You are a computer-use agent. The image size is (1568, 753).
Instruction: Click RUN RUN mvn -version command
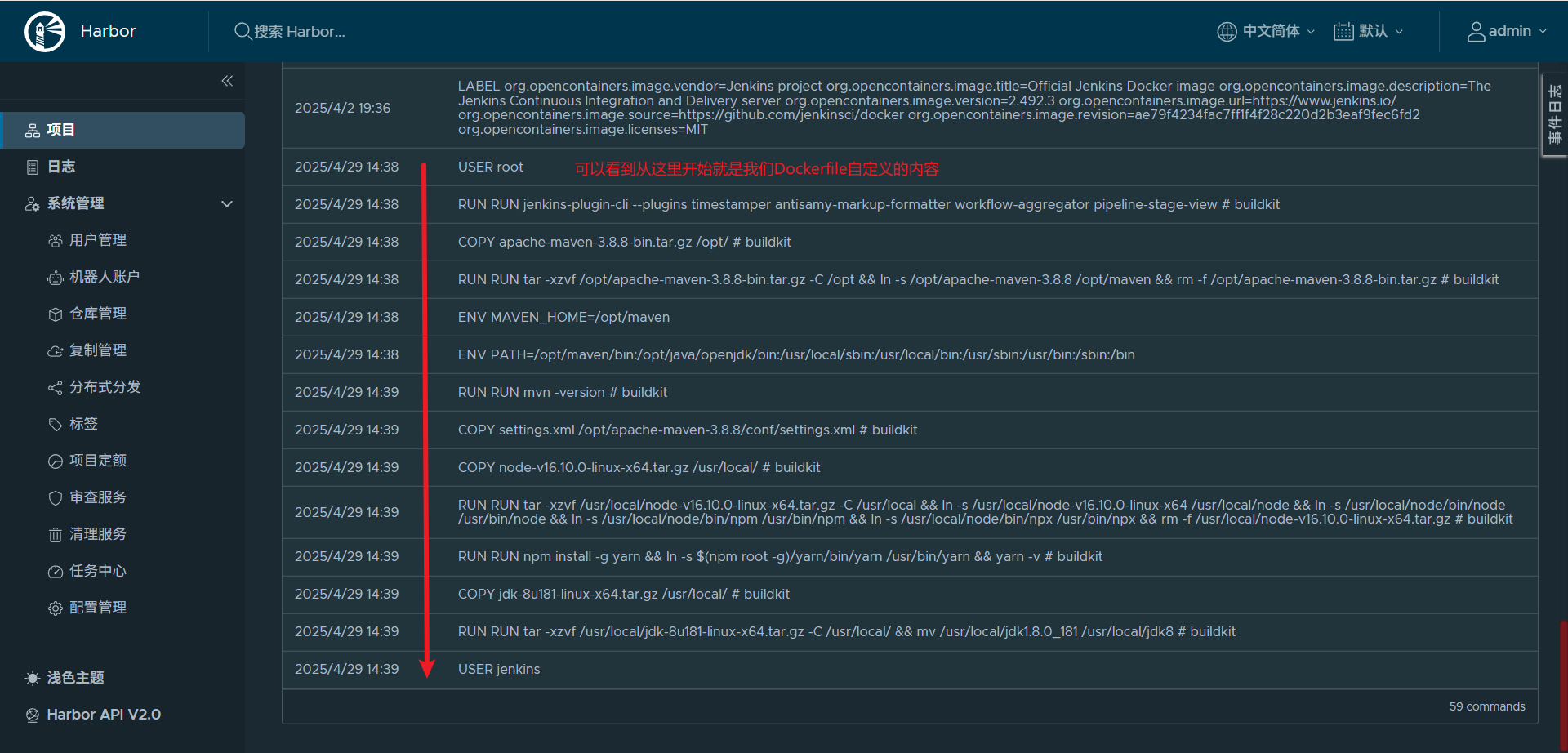[563, 392]
